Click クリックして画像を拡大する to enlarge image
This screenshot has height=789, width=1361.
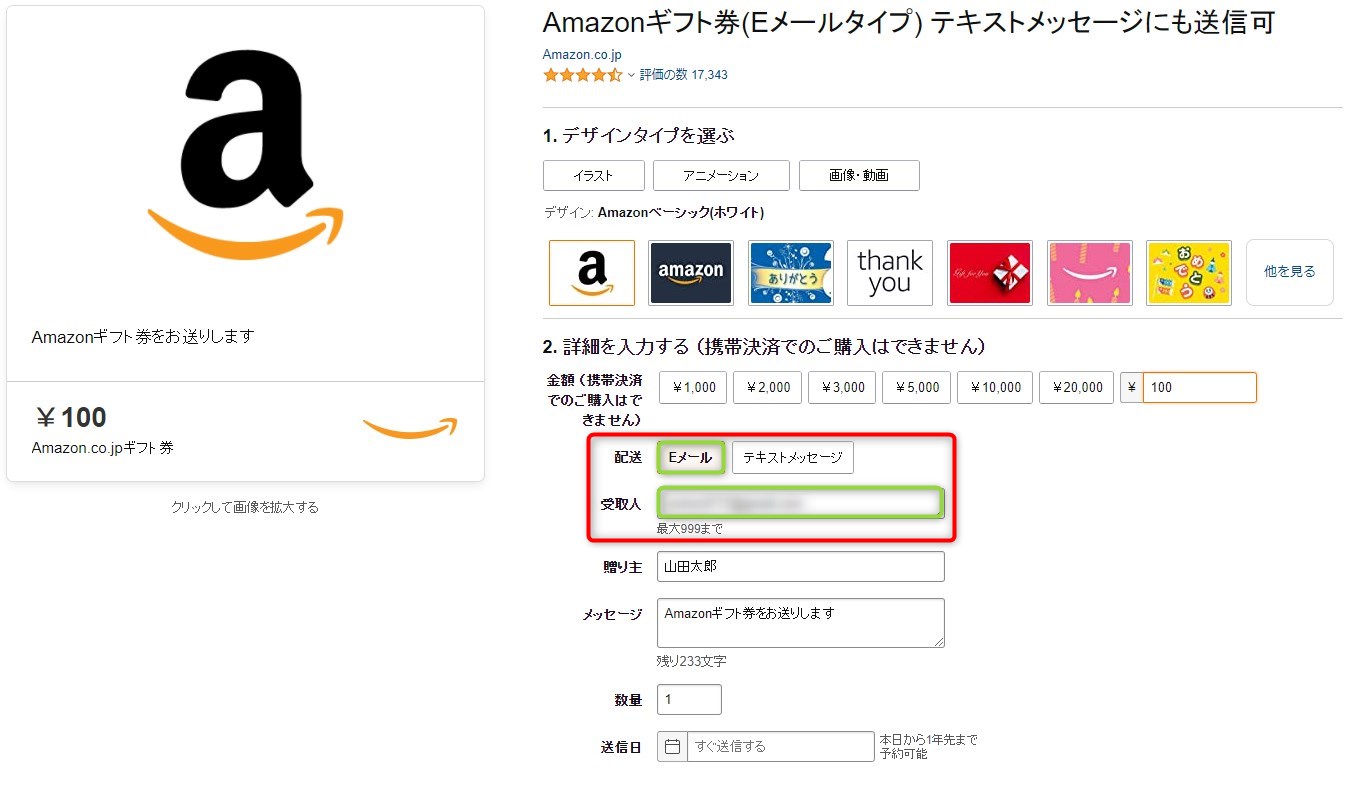245,507
